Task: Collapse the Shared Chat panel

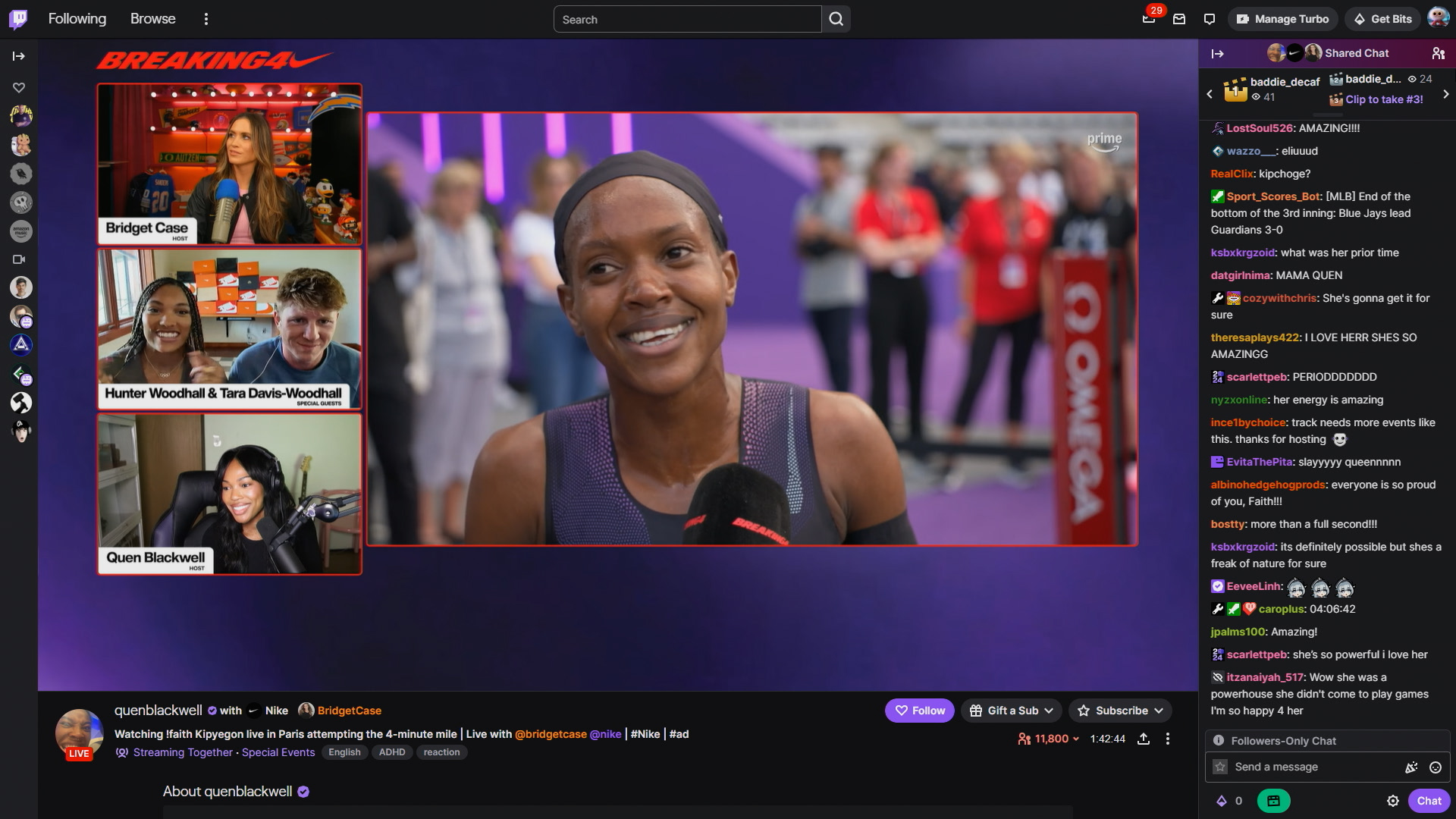Action: click(1217, 53)
